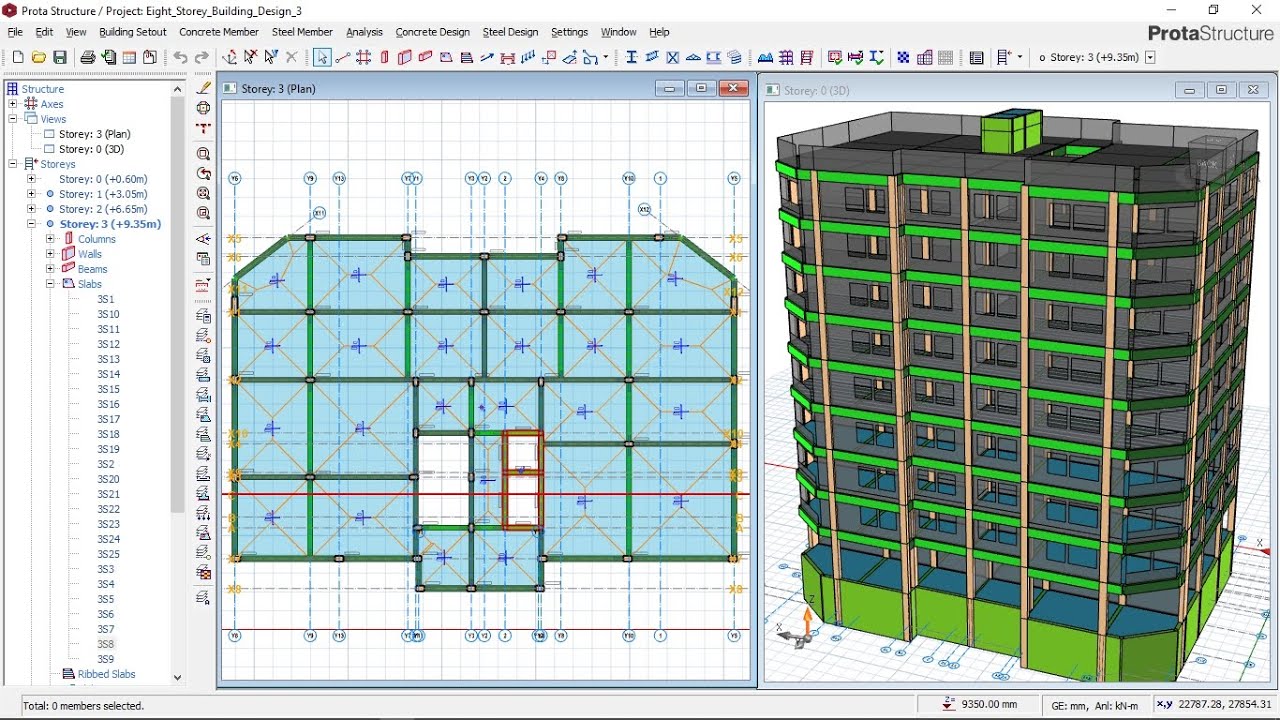Click the blue building analysis icon
This screenshot has height=720, width=1280.
point(765,58)
